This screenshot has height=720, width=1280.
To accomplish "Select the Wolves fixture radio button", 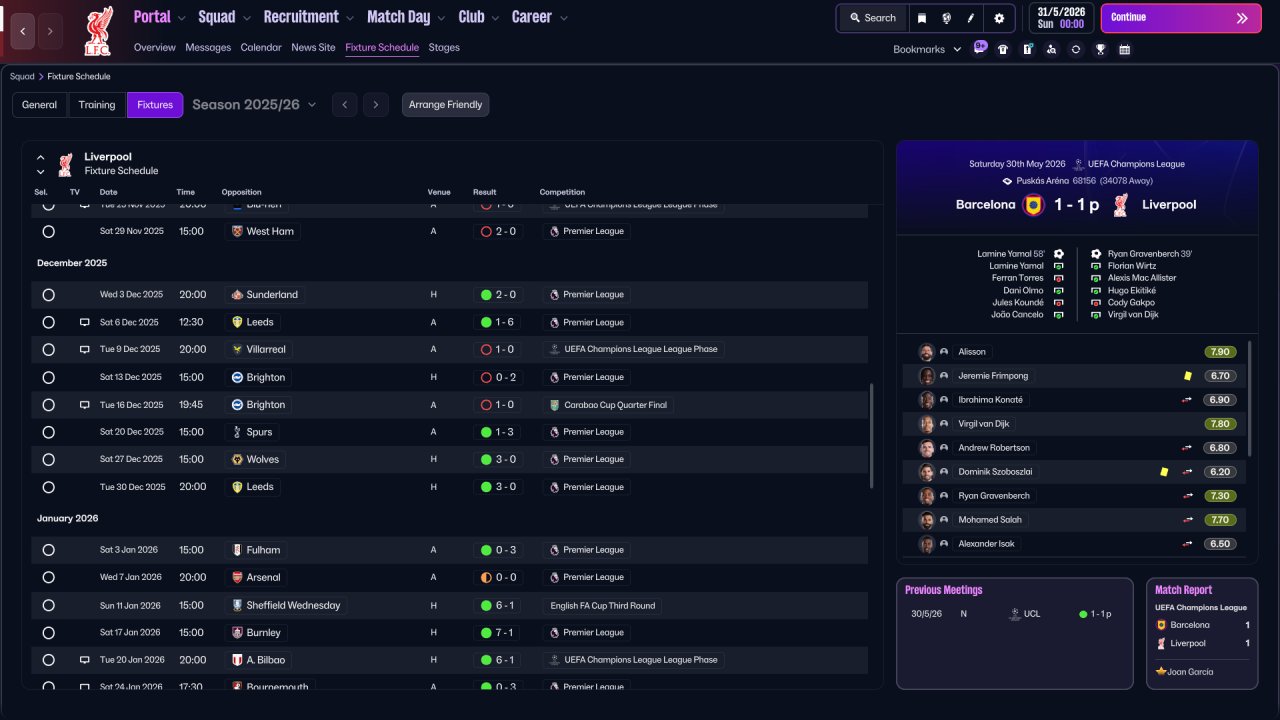I will [x=48, y=460].
